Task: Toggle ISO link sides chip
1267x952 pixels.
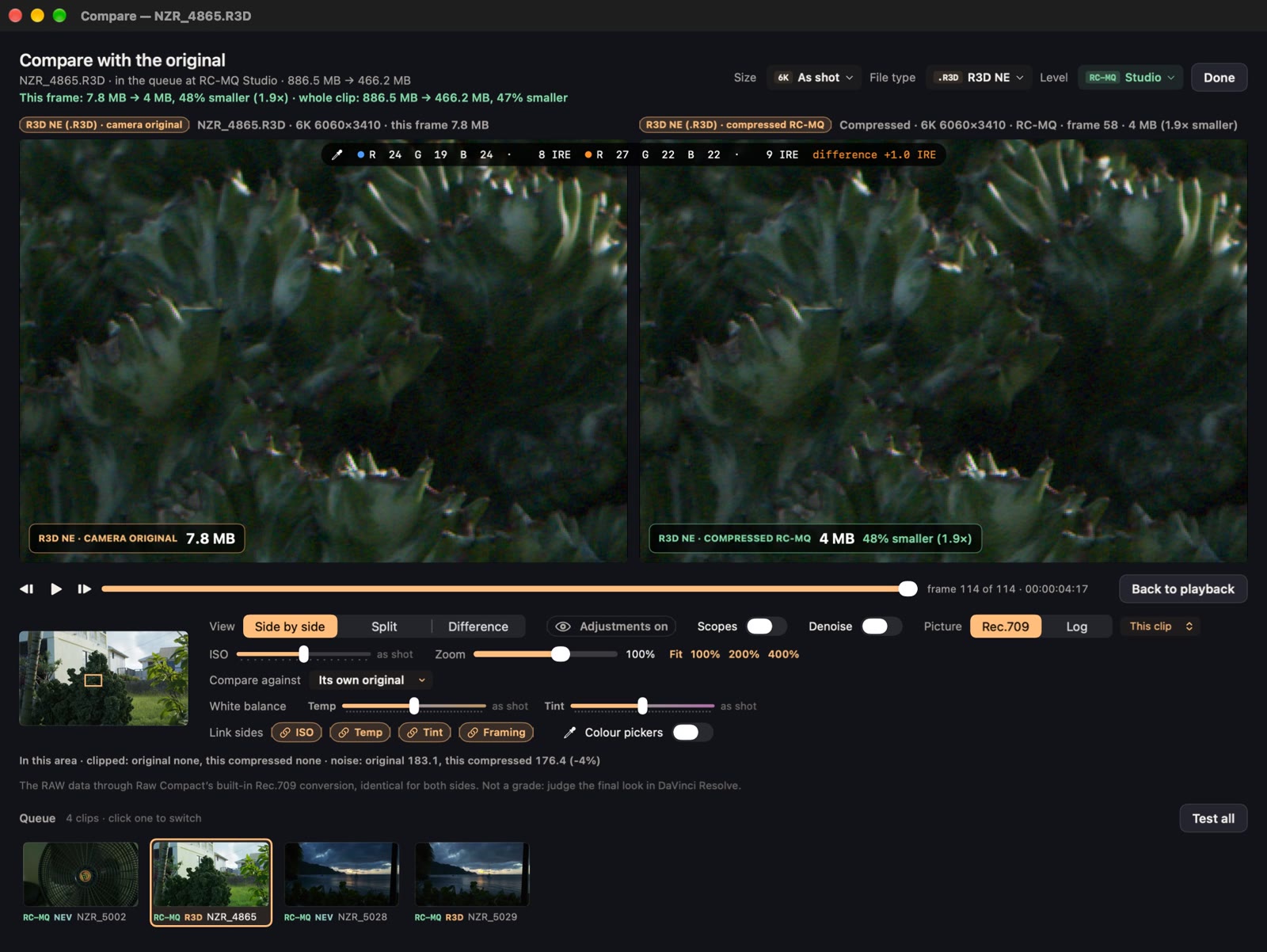Action: click(x=296, y=733)
